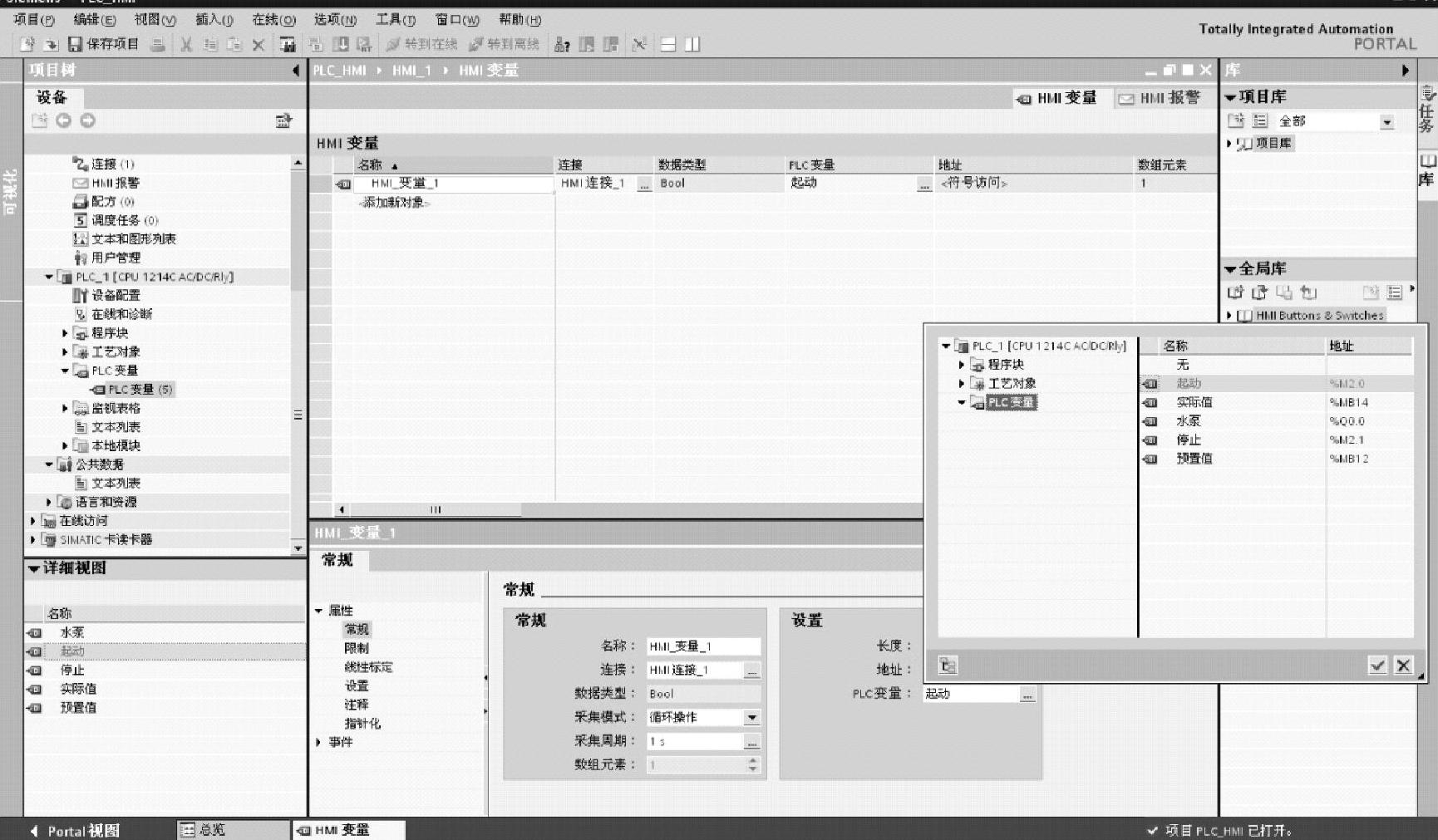The image size is (1438, 840).
Task: Select 水泵 in the detail view list
Action: pyautogui.click(x=71, y=632)
